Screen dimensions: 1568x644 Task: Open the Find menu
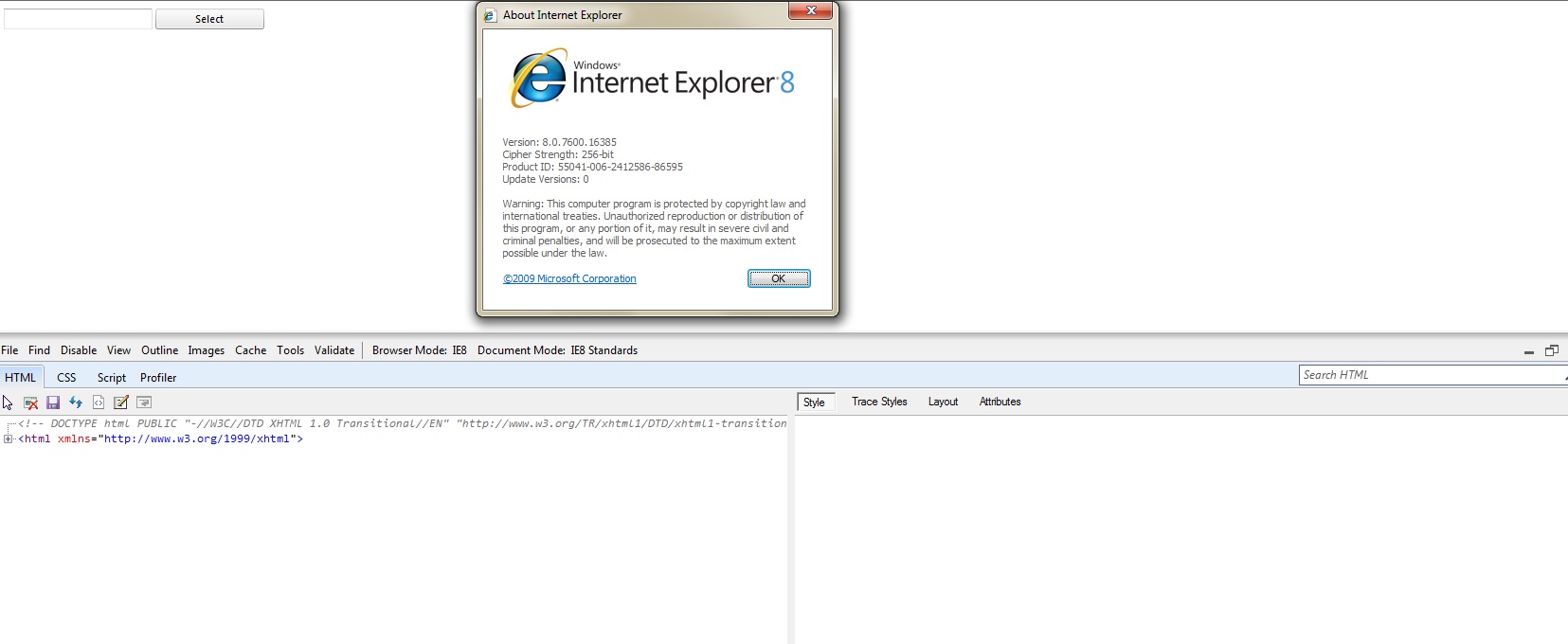coord(39,350)
